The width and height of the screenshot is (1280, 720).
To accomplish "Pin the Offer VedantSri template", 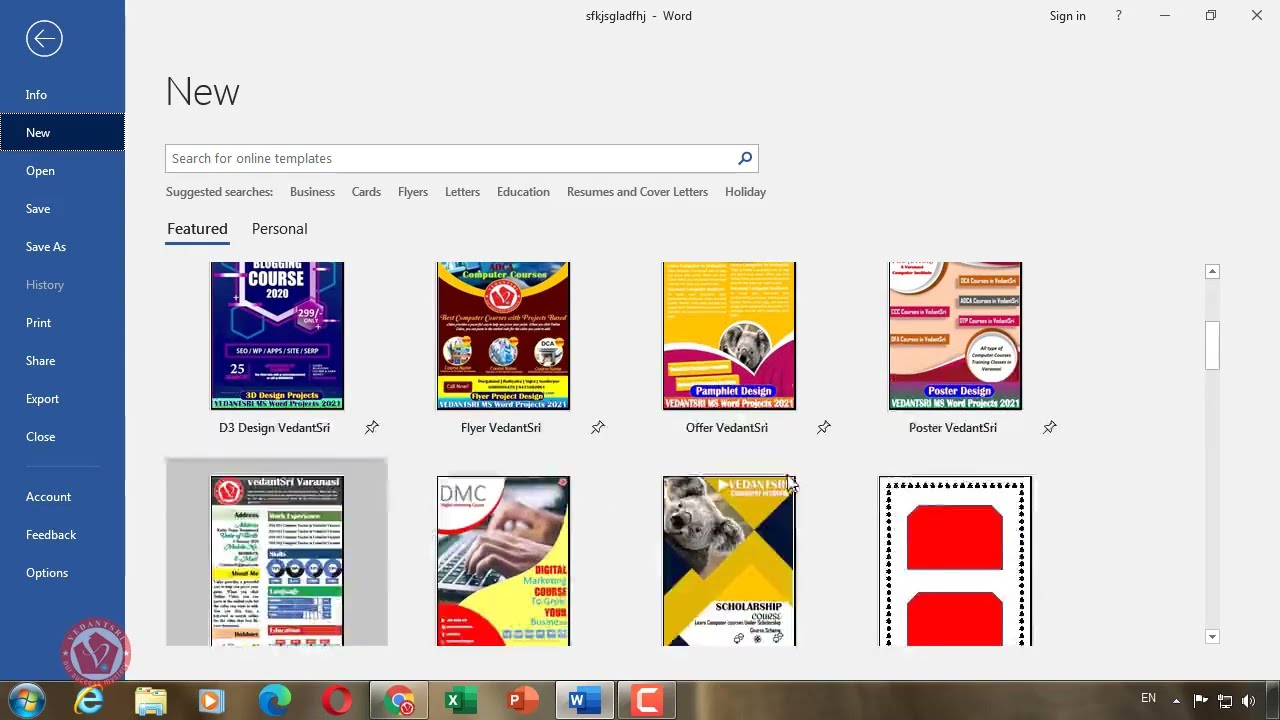I will tap(824, 428).
